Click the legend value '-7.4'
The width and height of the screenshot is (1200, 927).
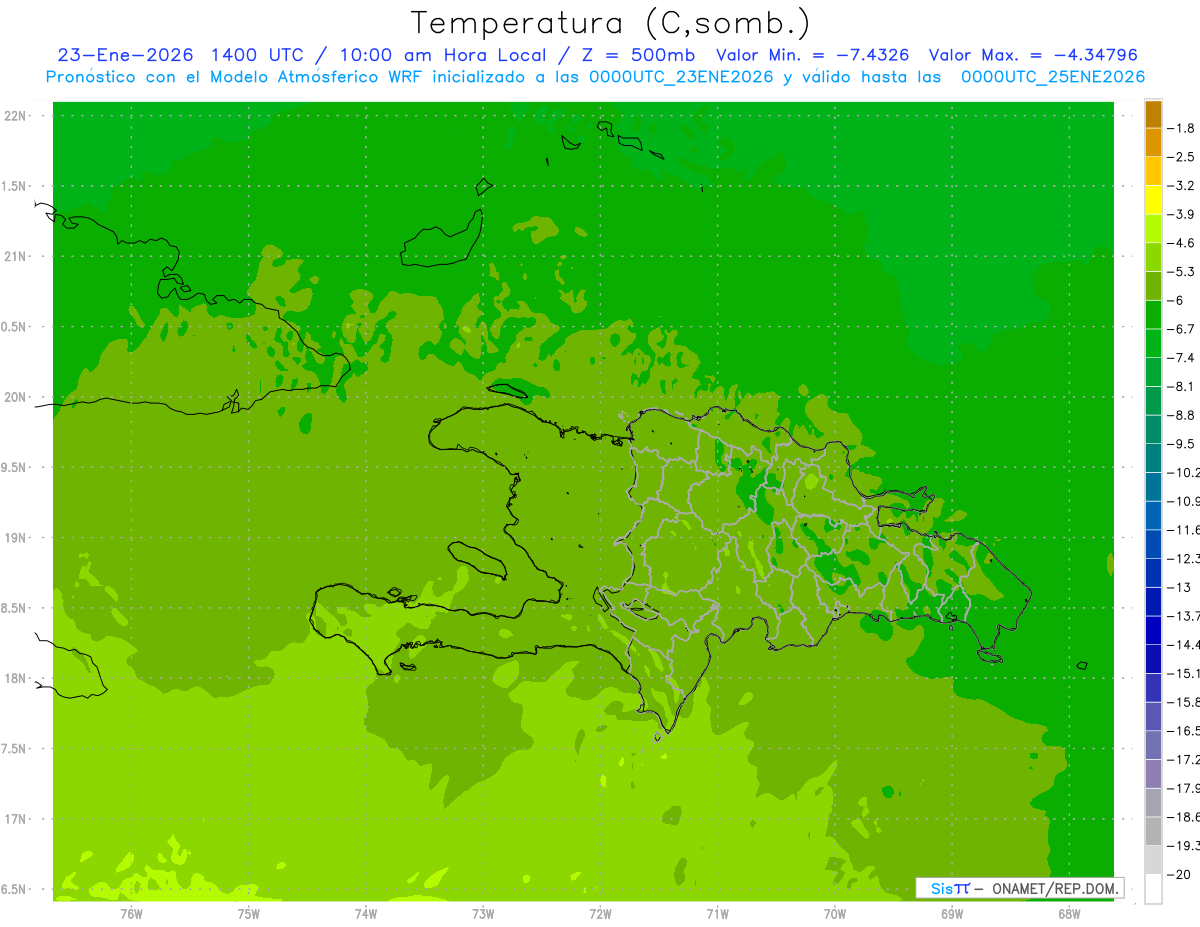pos(1181,358)
